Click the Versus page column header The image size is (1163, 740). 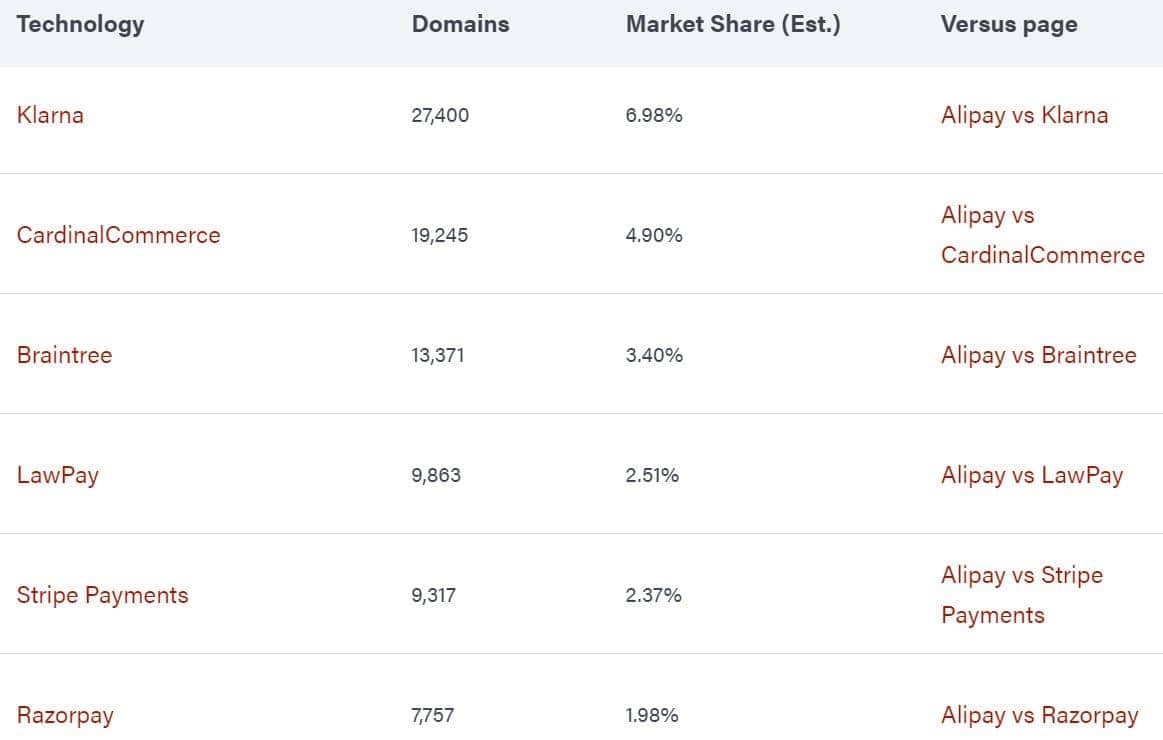point(1008,24)
